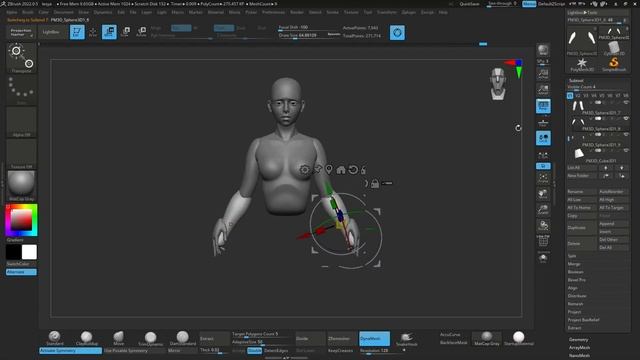This screenshot has height=360, width=640.
Task: Toggle Edit mode button in top shelf
Action: [77, 32]
